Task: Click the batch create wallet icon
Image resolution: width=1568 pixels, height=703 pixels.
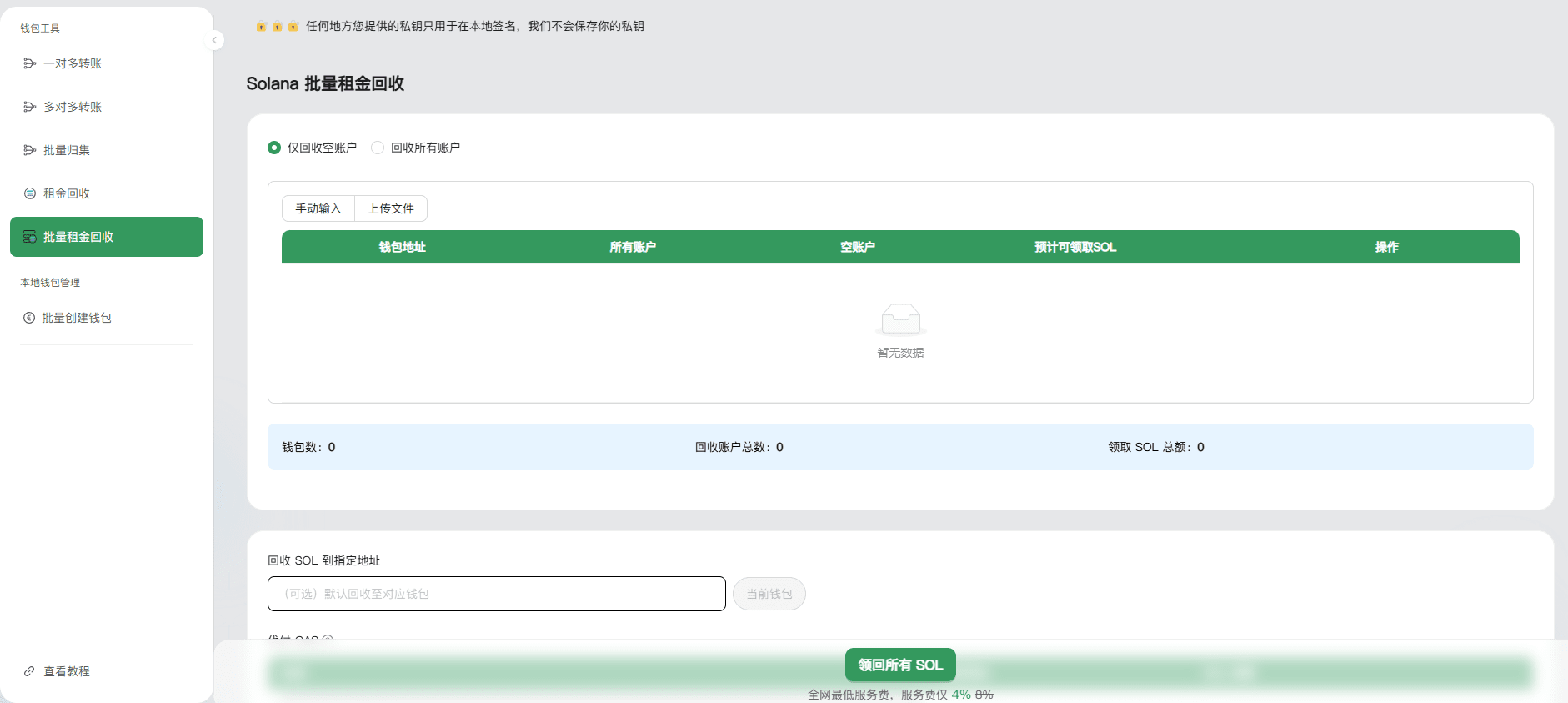Action: [29, 318]
